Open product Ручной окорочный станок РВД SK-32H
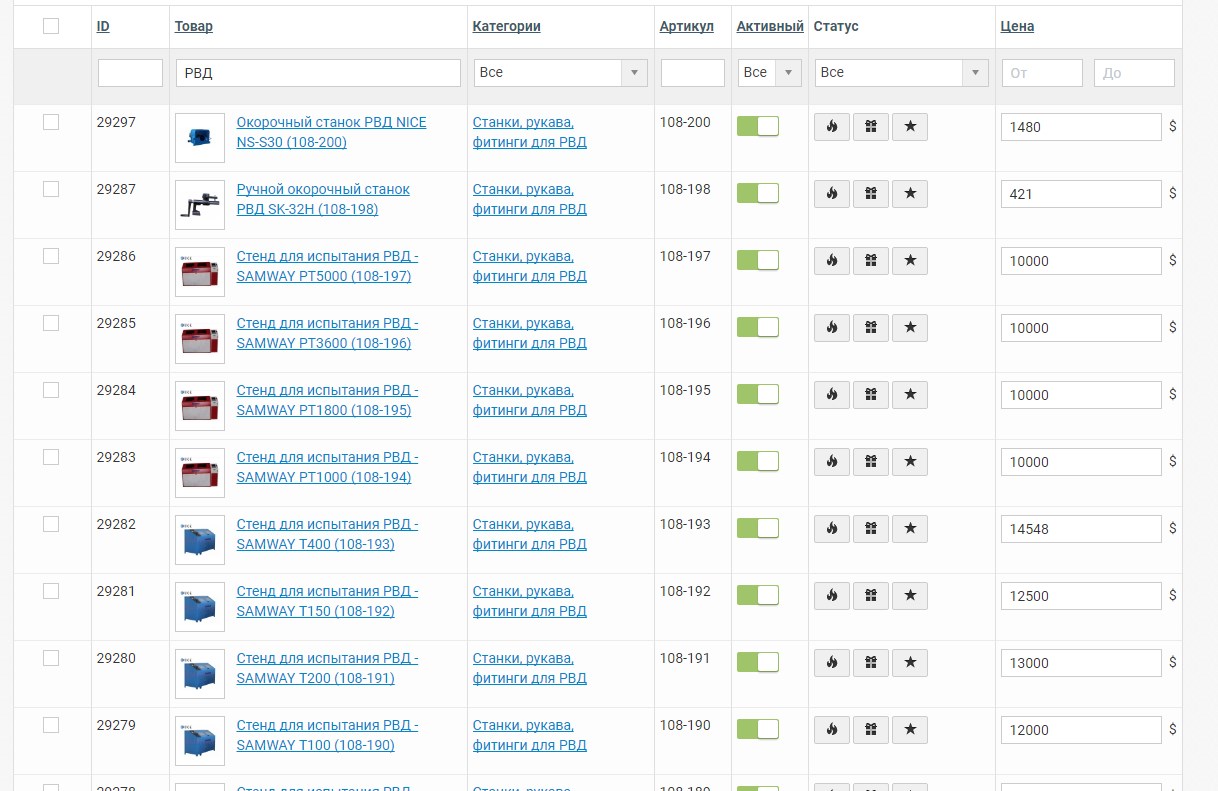This screenshot has height=791, width=1218. tap(323, 199)
